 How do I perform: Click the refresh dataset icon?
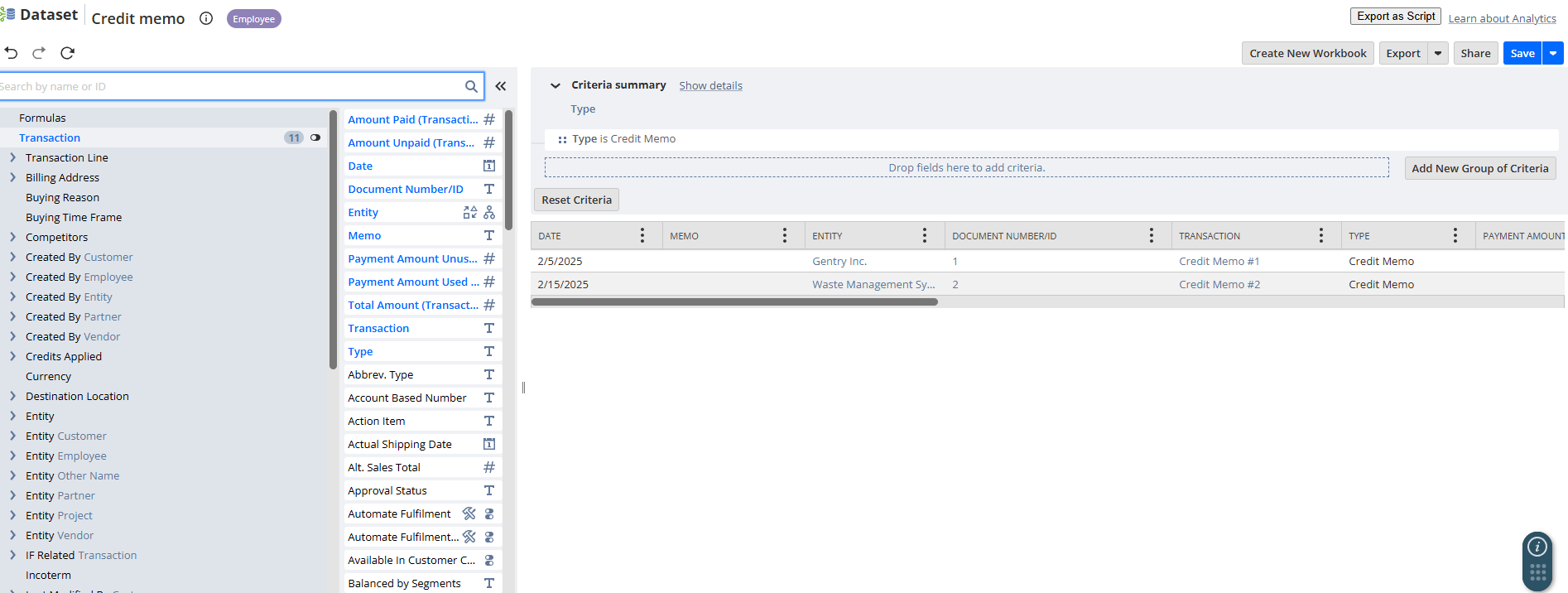68,53
